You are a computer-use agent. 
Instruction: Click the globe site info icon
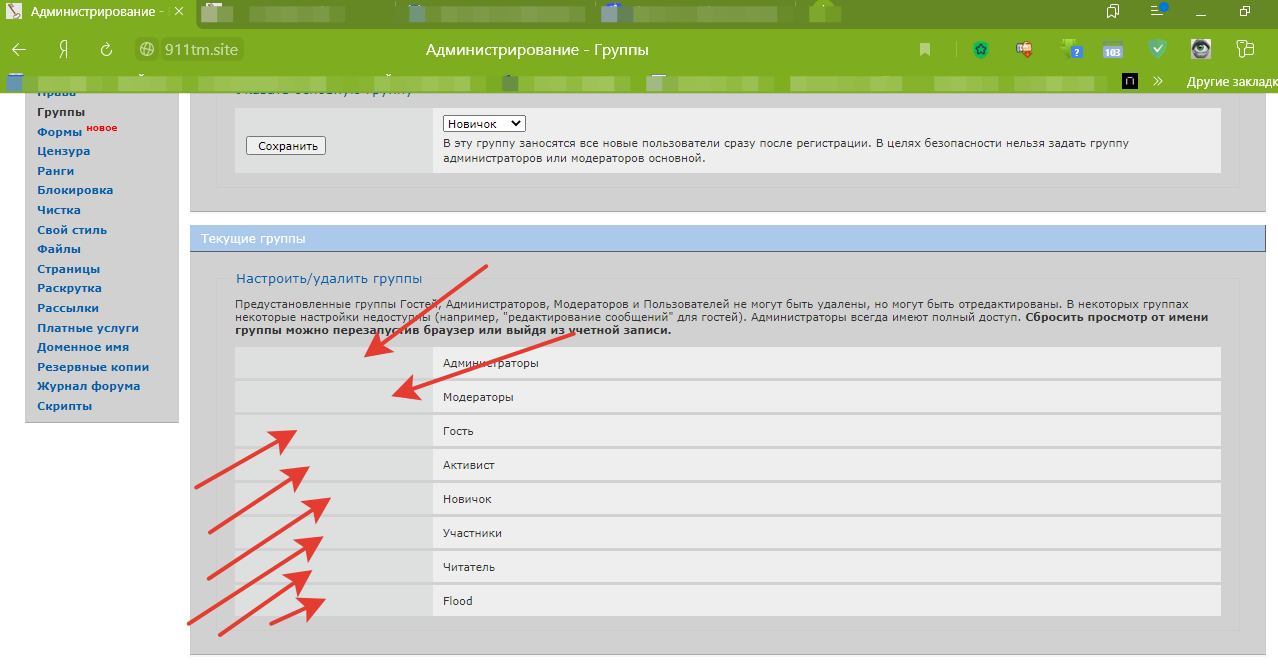(147, 50)
